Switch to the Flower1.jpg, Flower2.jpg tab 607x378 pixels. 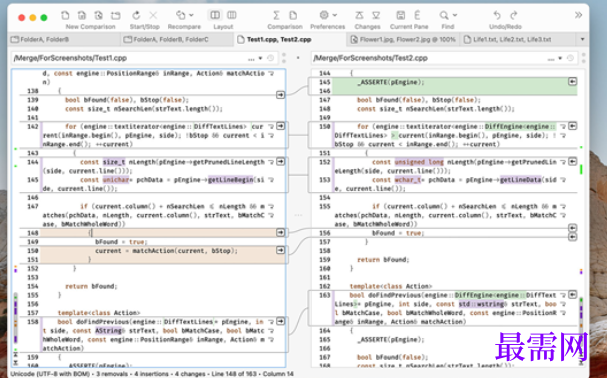pos(403,40)
